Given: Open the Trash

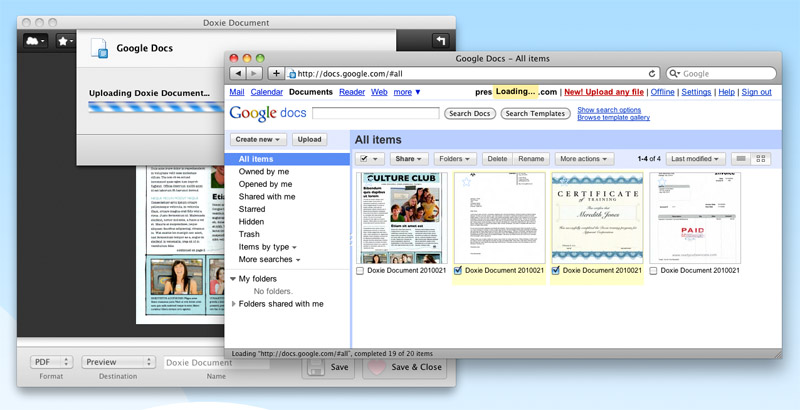Looking at the screenshot, I should point(249,234).
